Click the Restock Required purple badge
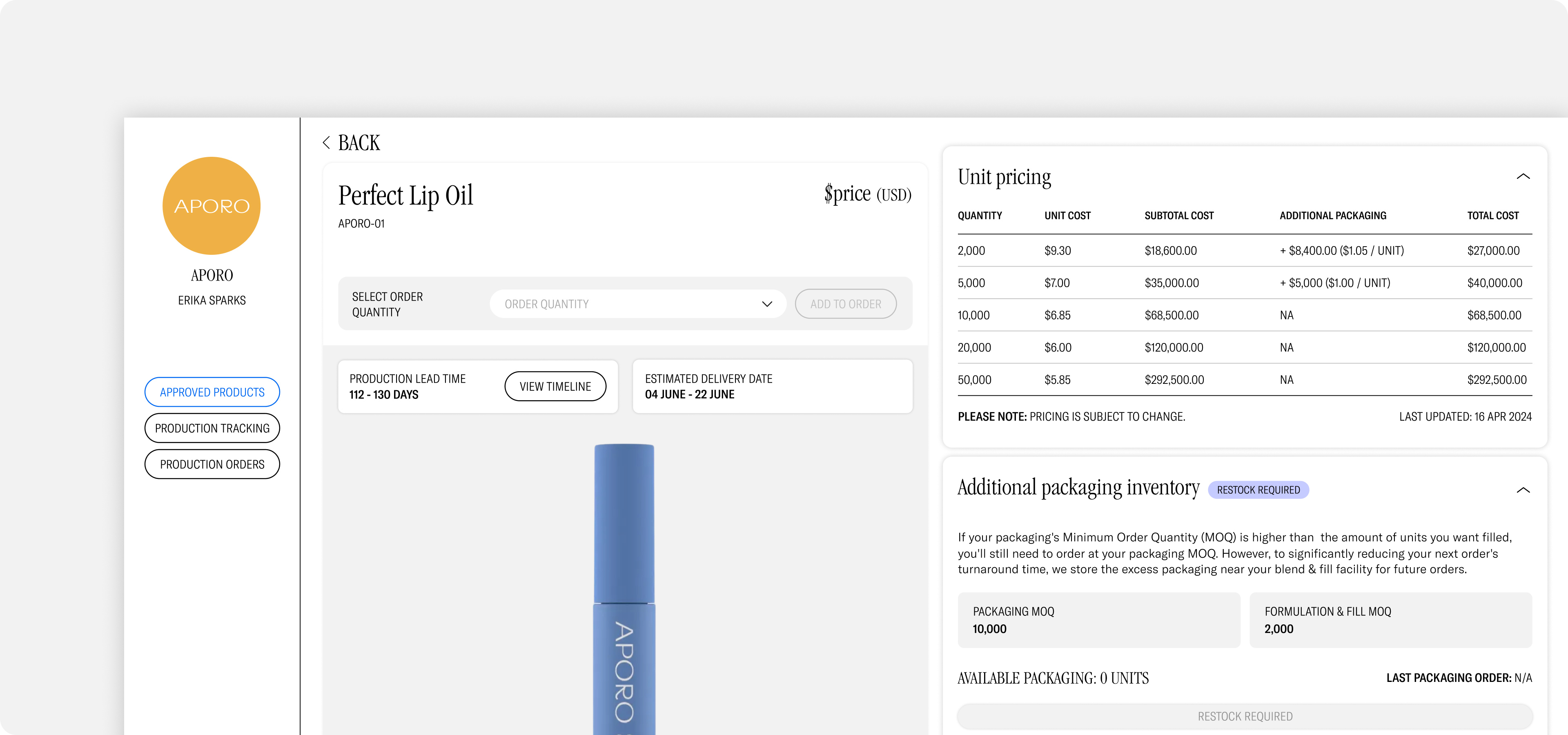Image resolution: width=1568 pixels, height=735 pixels. tap(1258, 490)
